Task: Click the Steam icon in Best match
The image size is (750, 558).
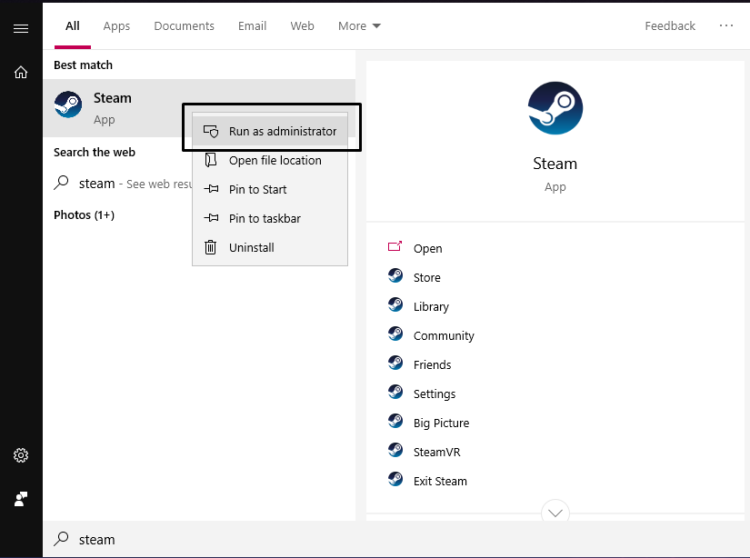Action: click(68, 106)
